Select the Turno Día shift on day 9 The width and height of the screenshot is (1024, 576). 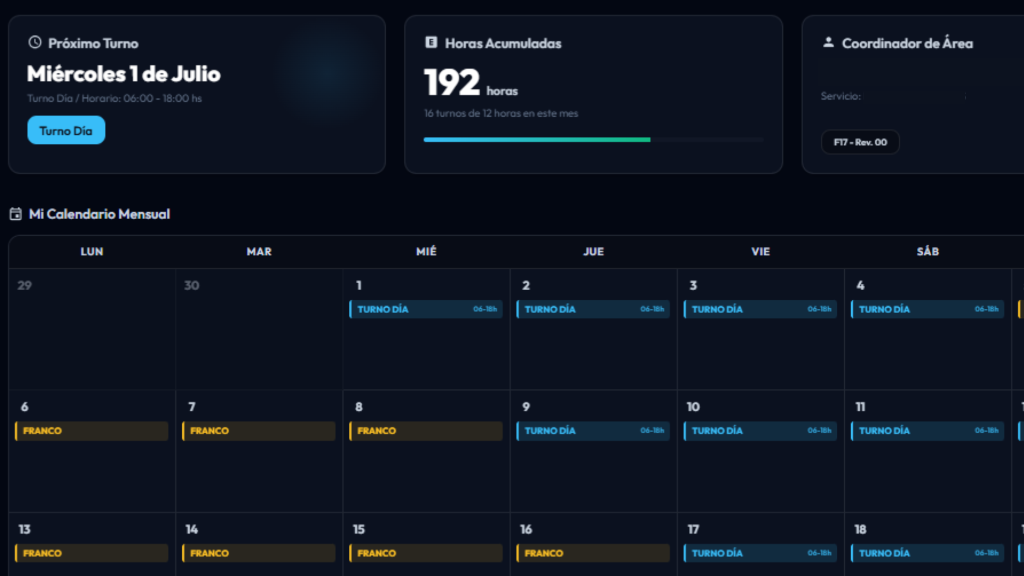click(x=593, y=431)
